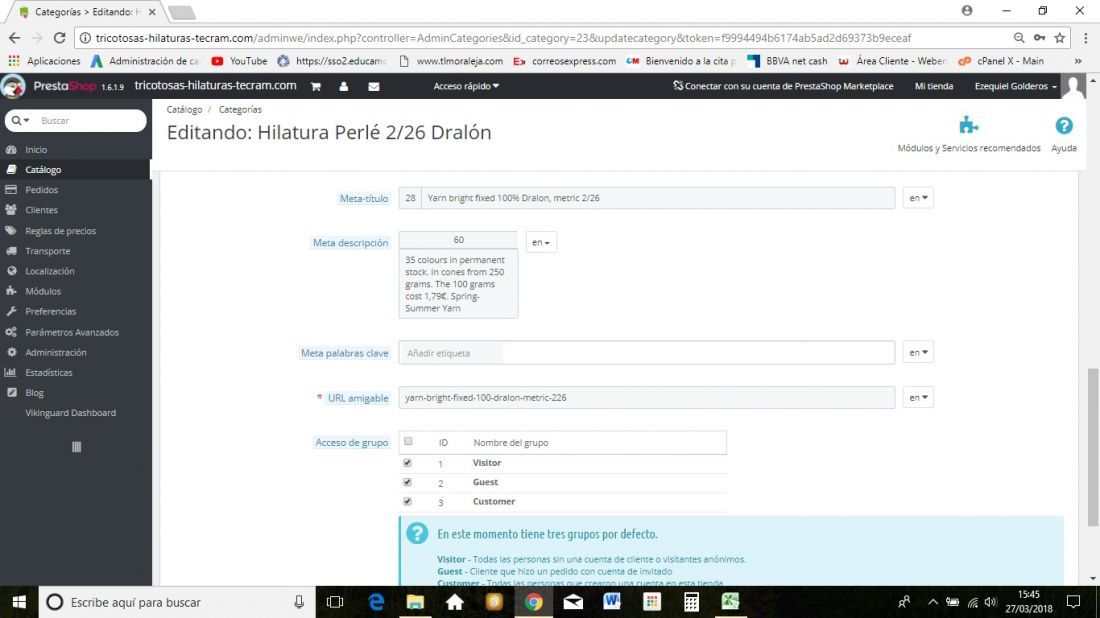Open the YouTube bookmark
The height and width of the screenshot is (618, 1100).
239,61
